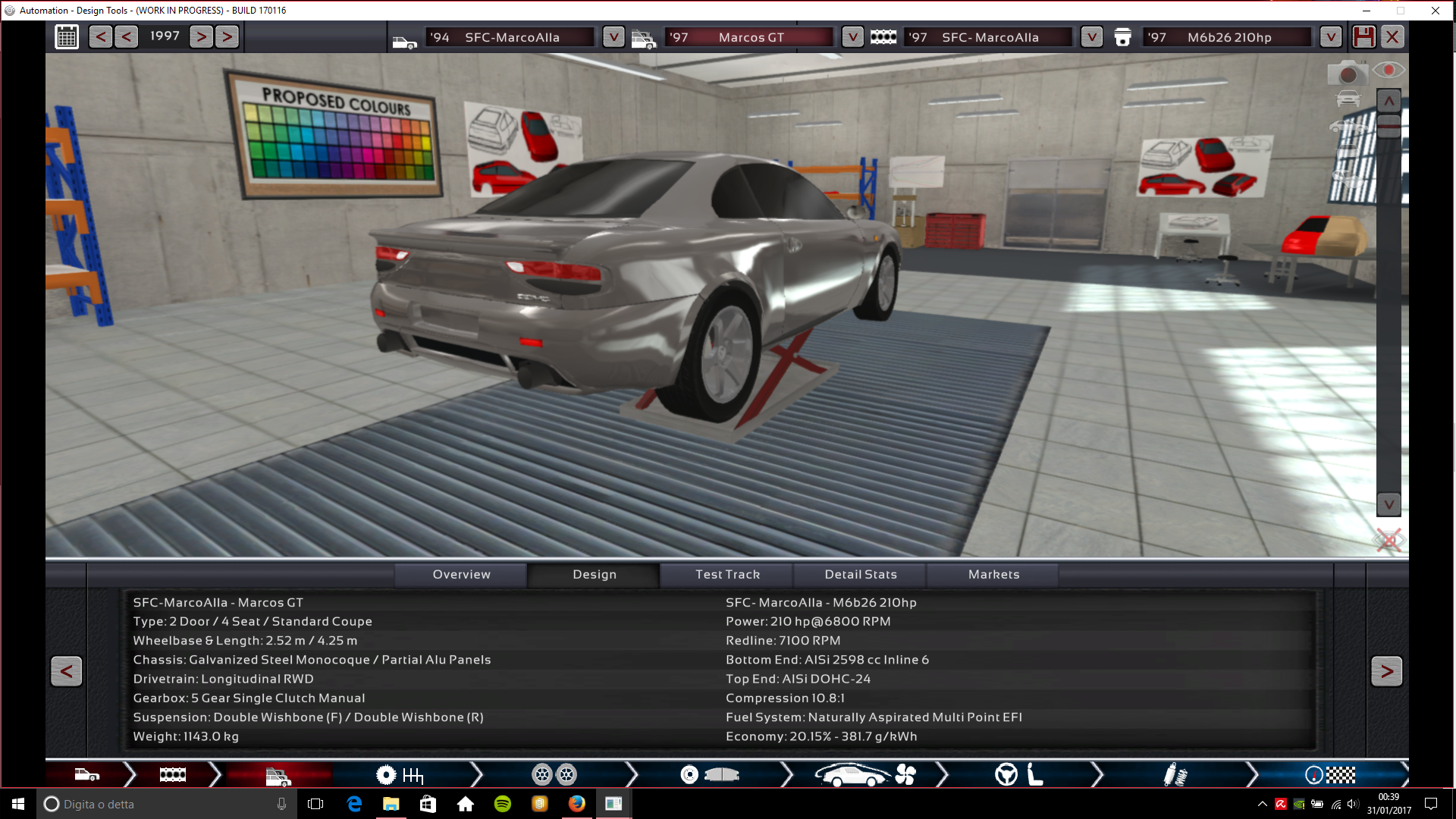Save design with floppy disk icon

[x=1363, y=36]
